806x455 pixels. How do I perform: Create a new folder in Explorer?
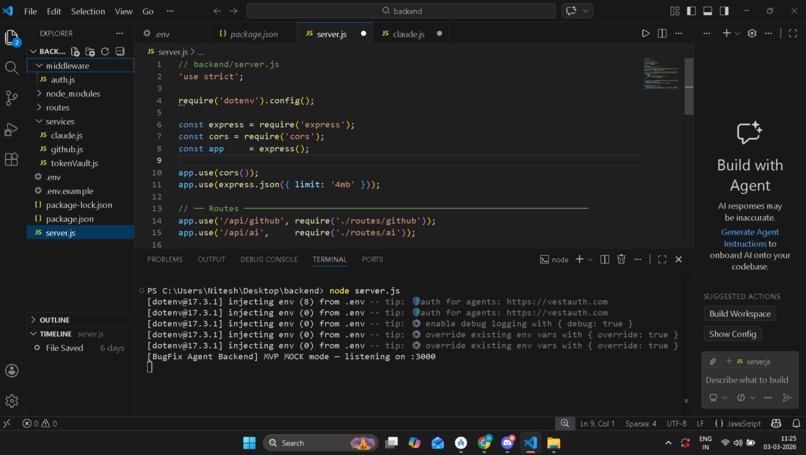coord(90,51)
